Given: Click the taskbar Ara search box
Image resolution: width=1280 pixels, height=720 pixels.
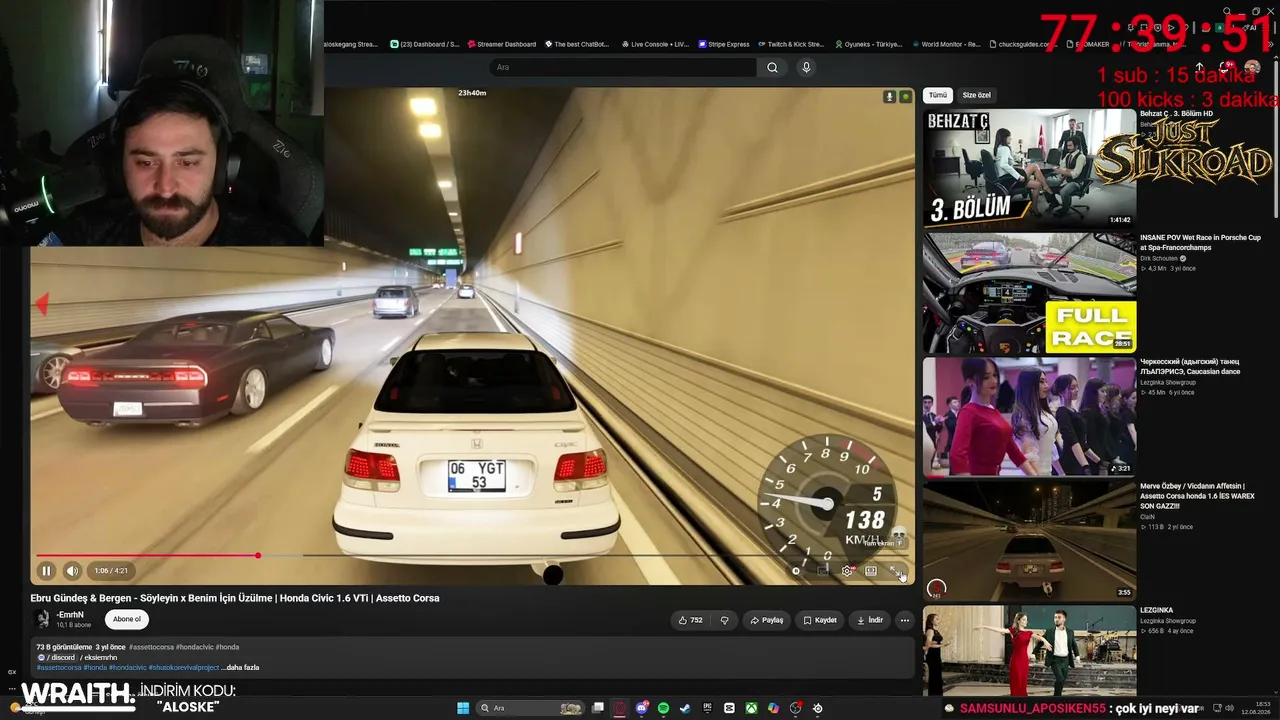Looking at the screenshot, I should point(530,708).
